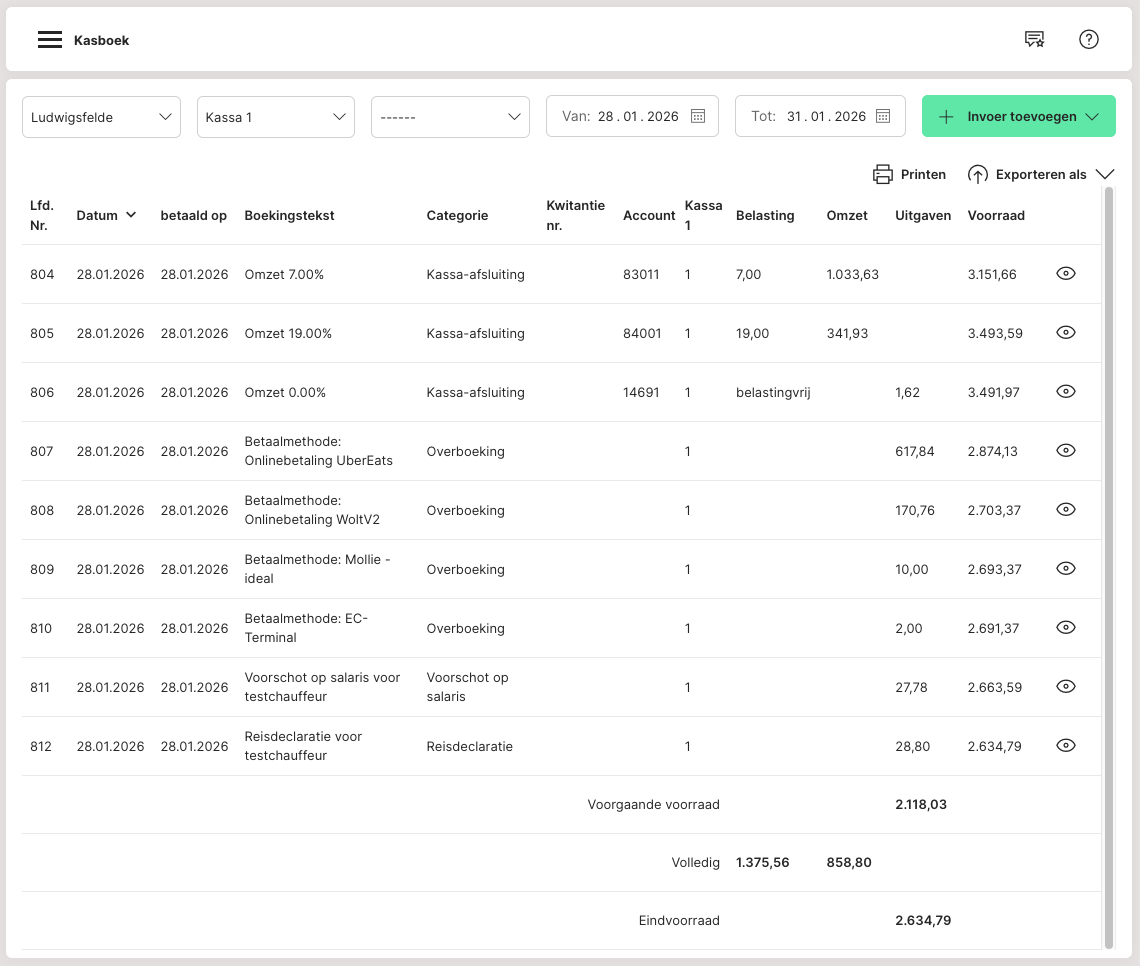Click the Voorraad column header

click(x=996, y=215)
